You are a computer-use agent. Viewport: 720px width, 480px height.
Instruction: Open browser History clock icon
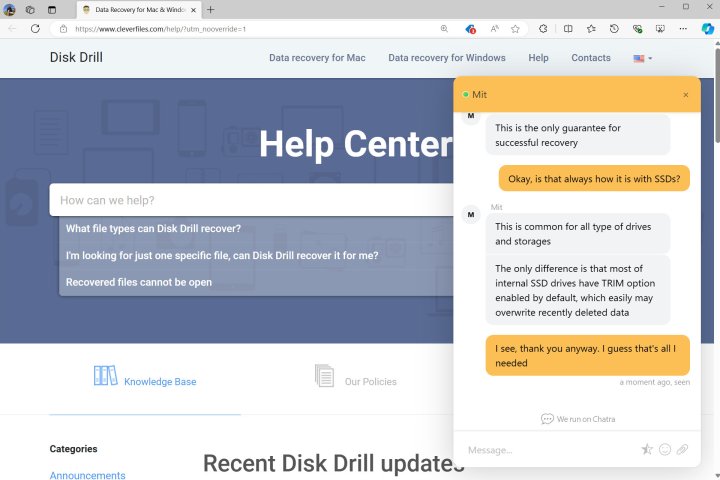pyautogui.click(x=614, y=29)
